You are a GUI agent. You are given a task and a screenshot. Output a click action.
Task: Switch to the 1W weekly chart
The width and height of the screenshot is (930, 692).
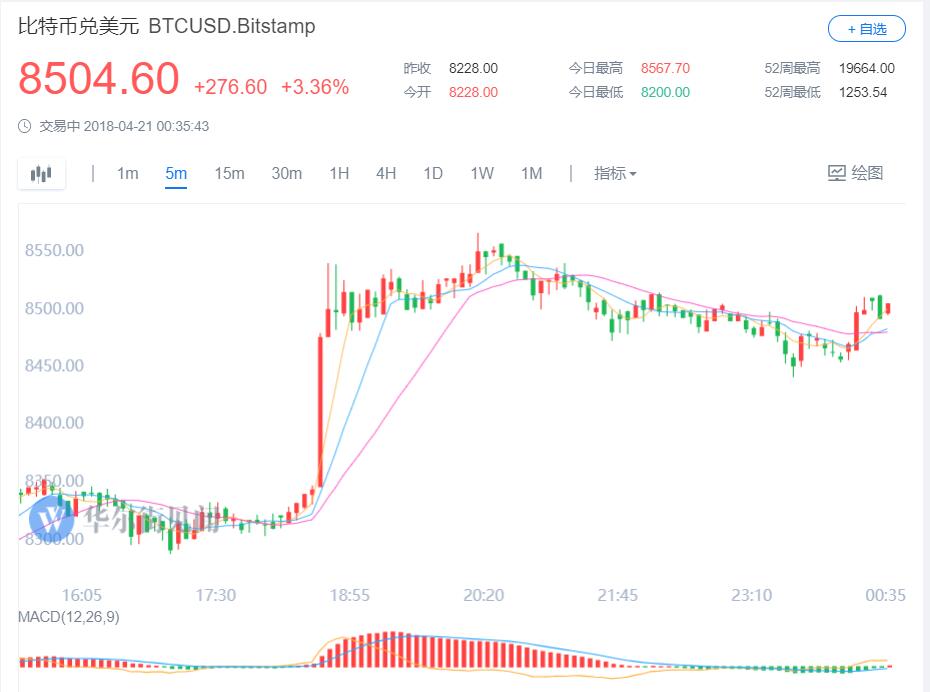[482, 174]
